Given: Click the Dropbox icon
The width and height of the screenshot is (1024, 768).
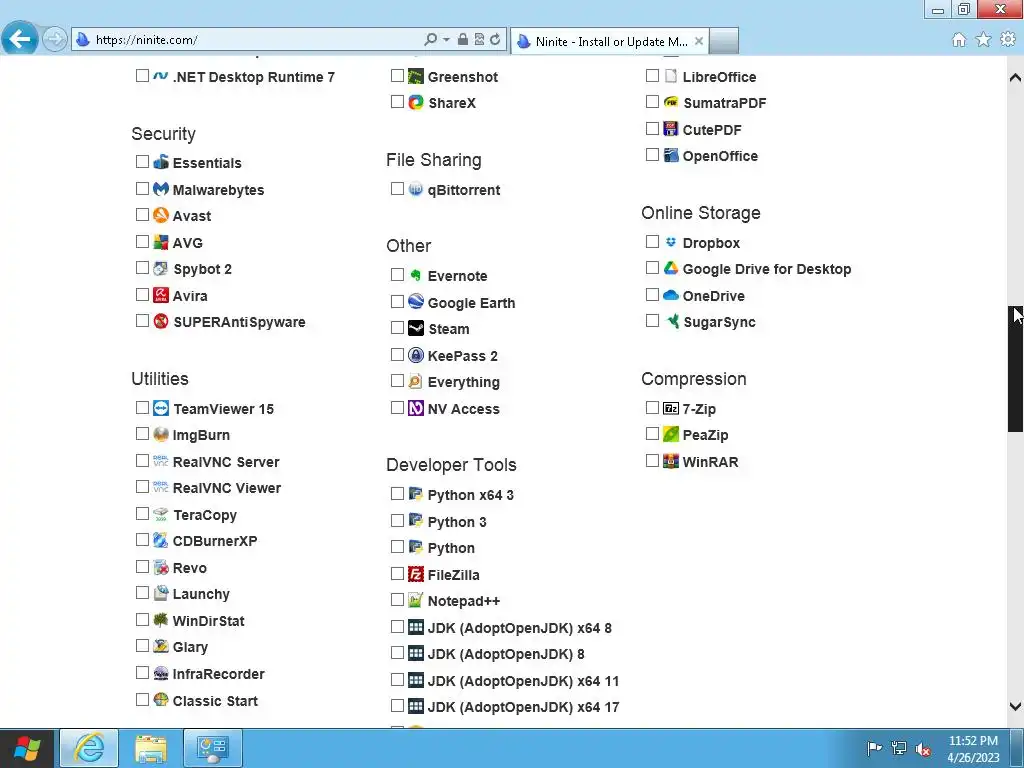Looking at the screenshot, I should 671,242.
